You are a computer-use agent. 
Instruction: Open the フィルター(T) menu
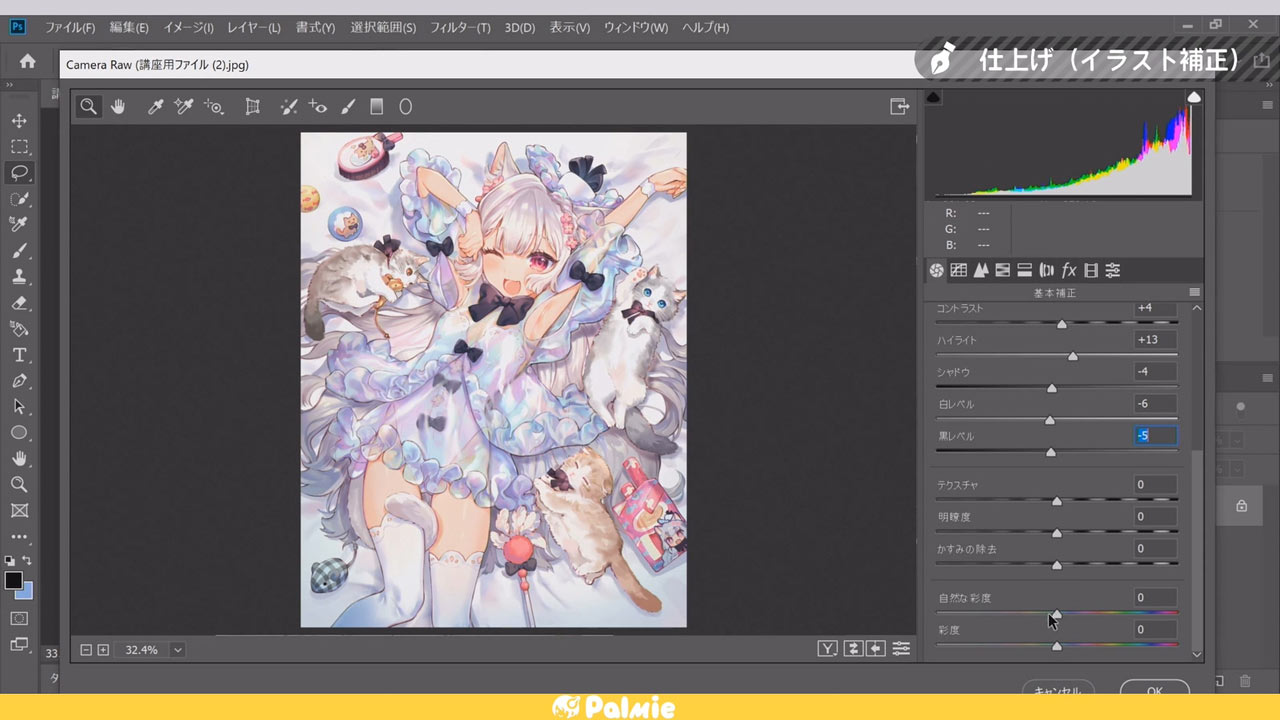click(460, 28)
